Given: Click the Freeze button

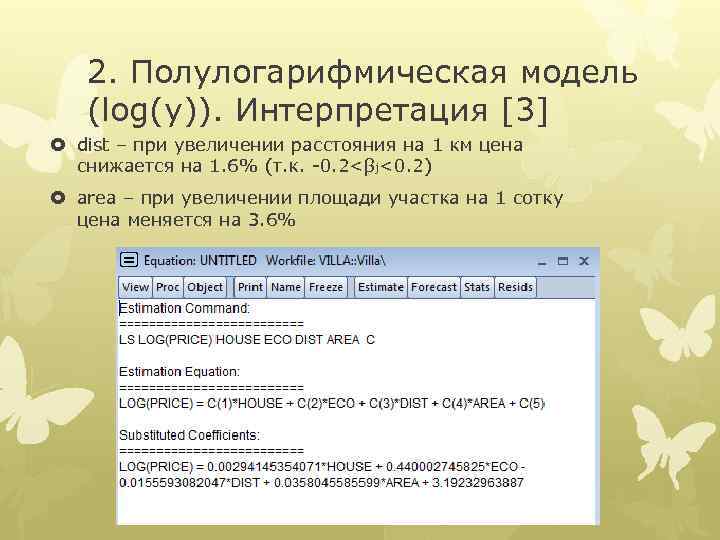Looking at the screenshot, I should pos(326,287).
